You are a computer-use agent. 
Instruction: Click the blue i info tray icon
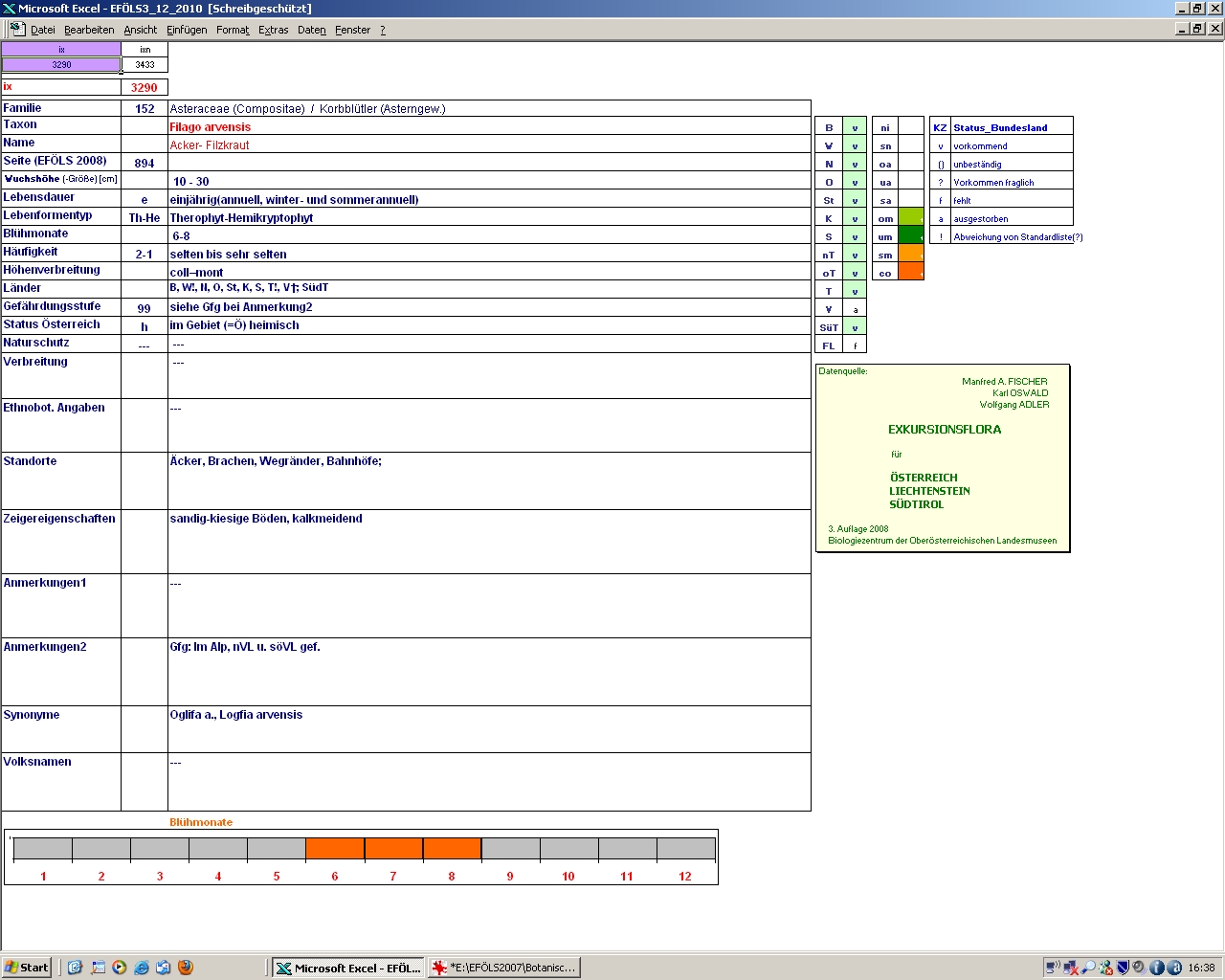1157,968
